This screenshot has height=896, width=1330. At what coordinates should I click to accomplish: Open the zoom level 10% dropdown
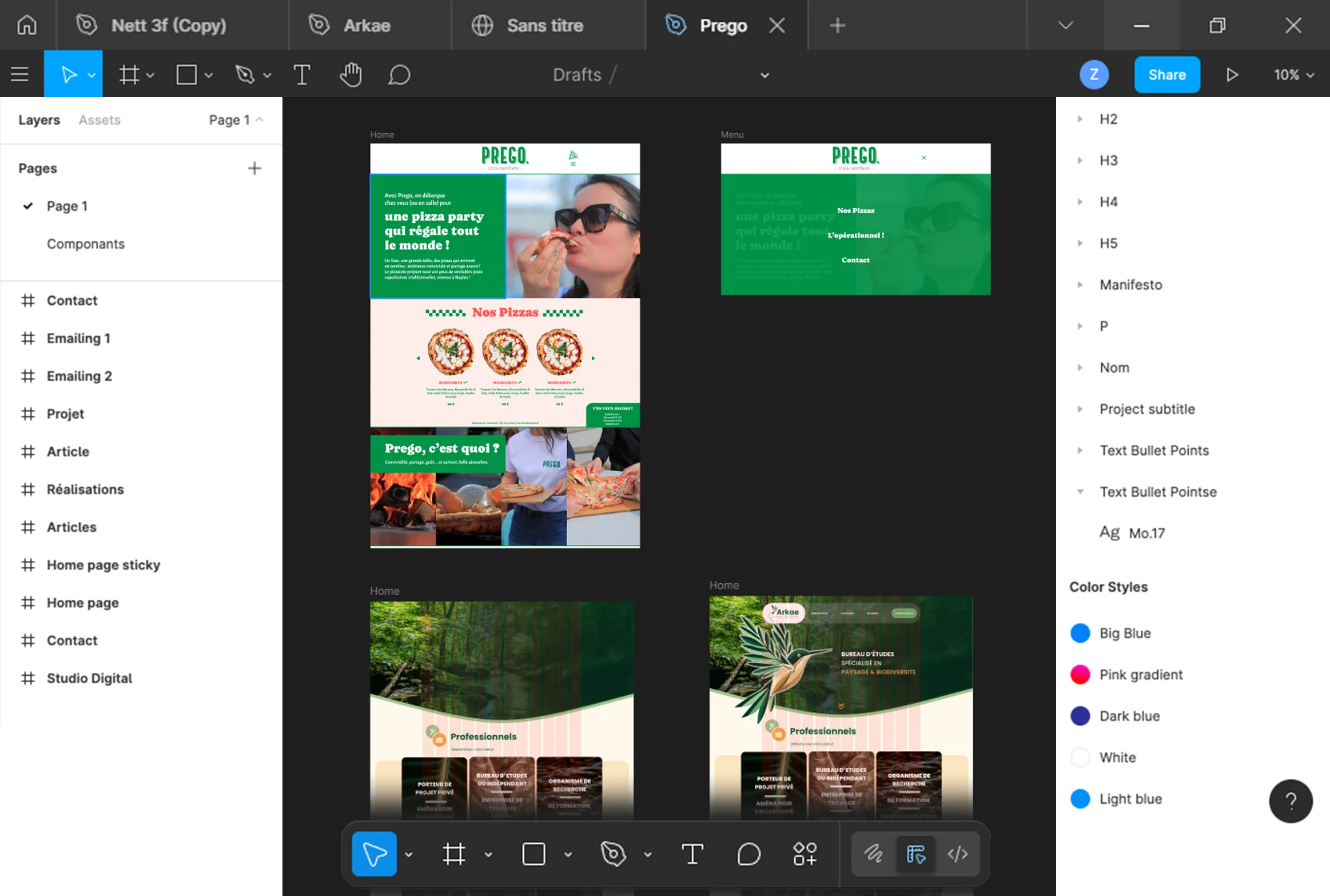[x=1293, y=75]
